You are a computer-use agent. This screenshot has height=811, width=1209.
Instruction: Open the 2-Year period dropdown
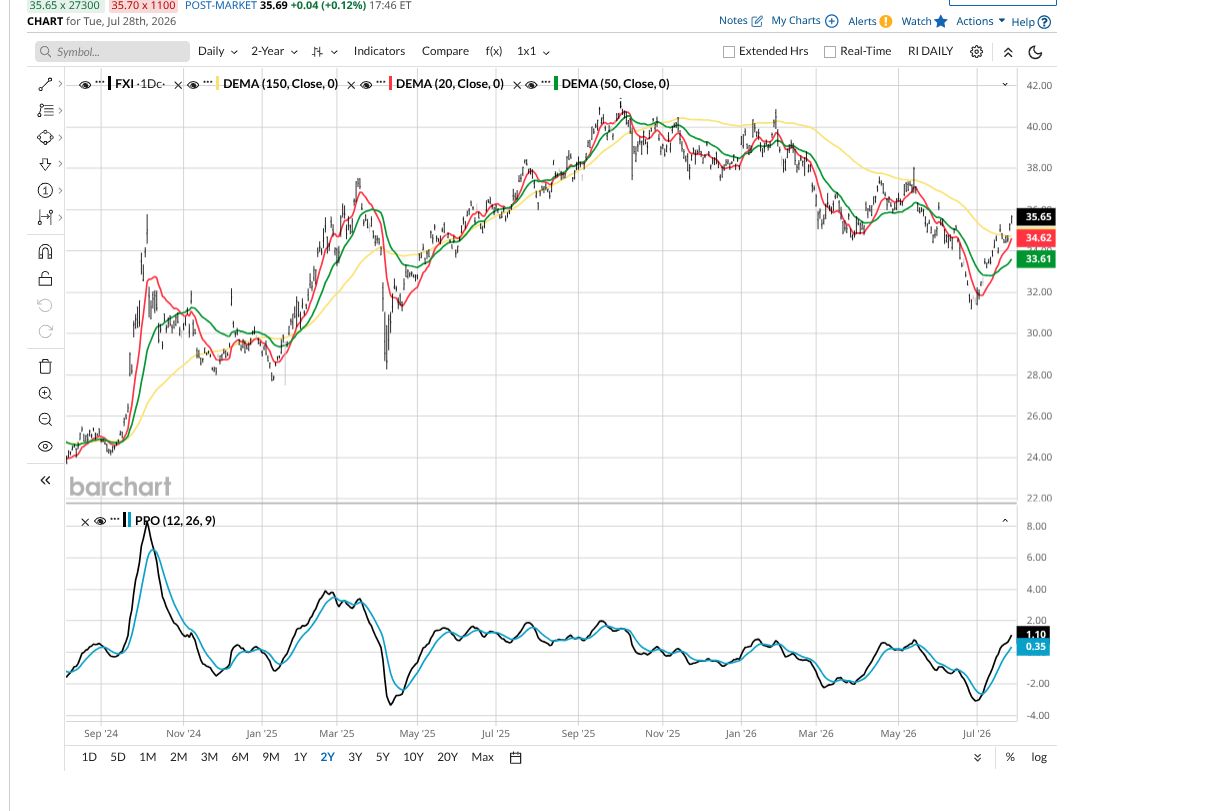(274, 51)
